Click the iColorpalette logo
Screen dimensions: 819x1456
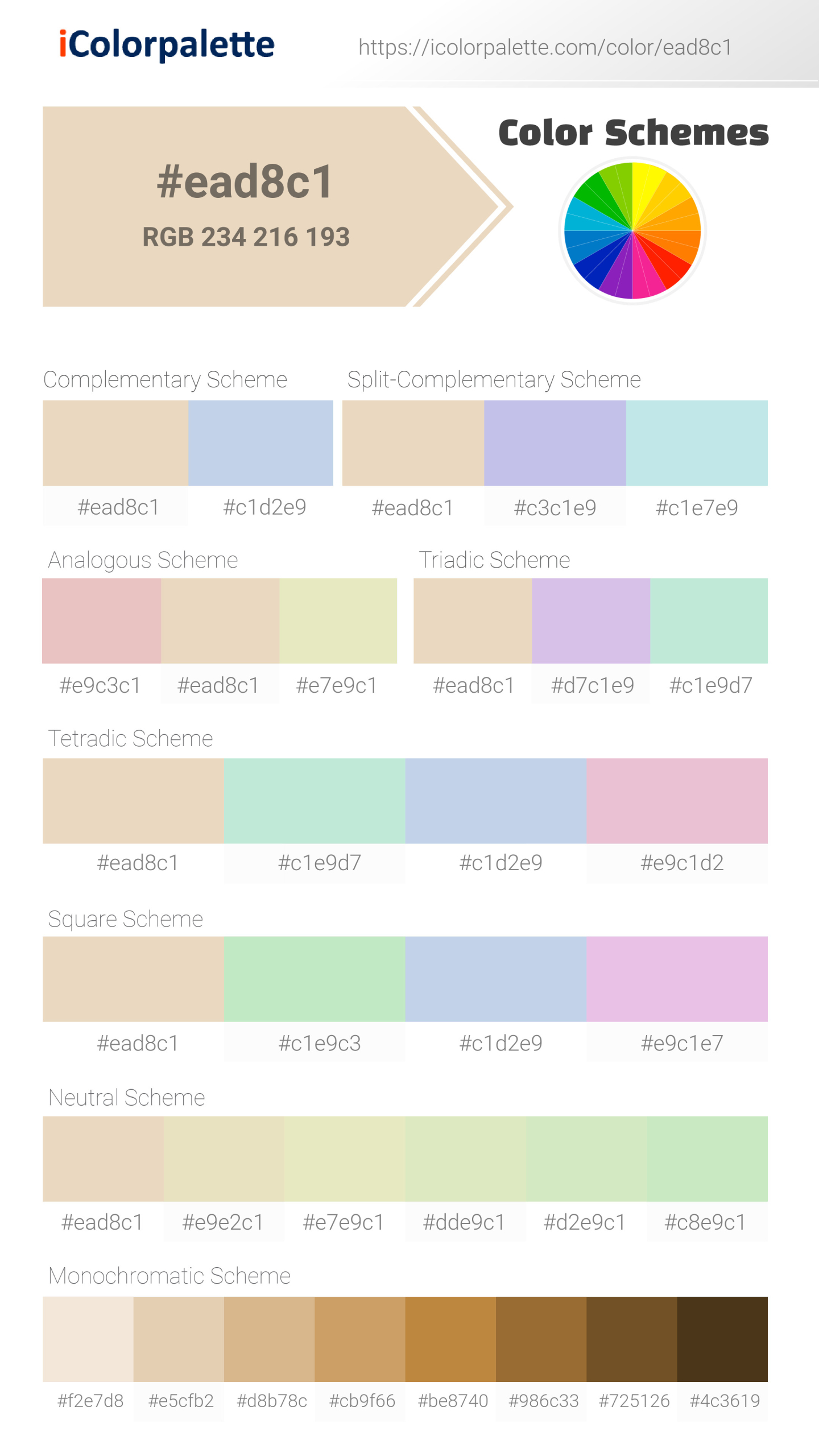pos(167,45)
